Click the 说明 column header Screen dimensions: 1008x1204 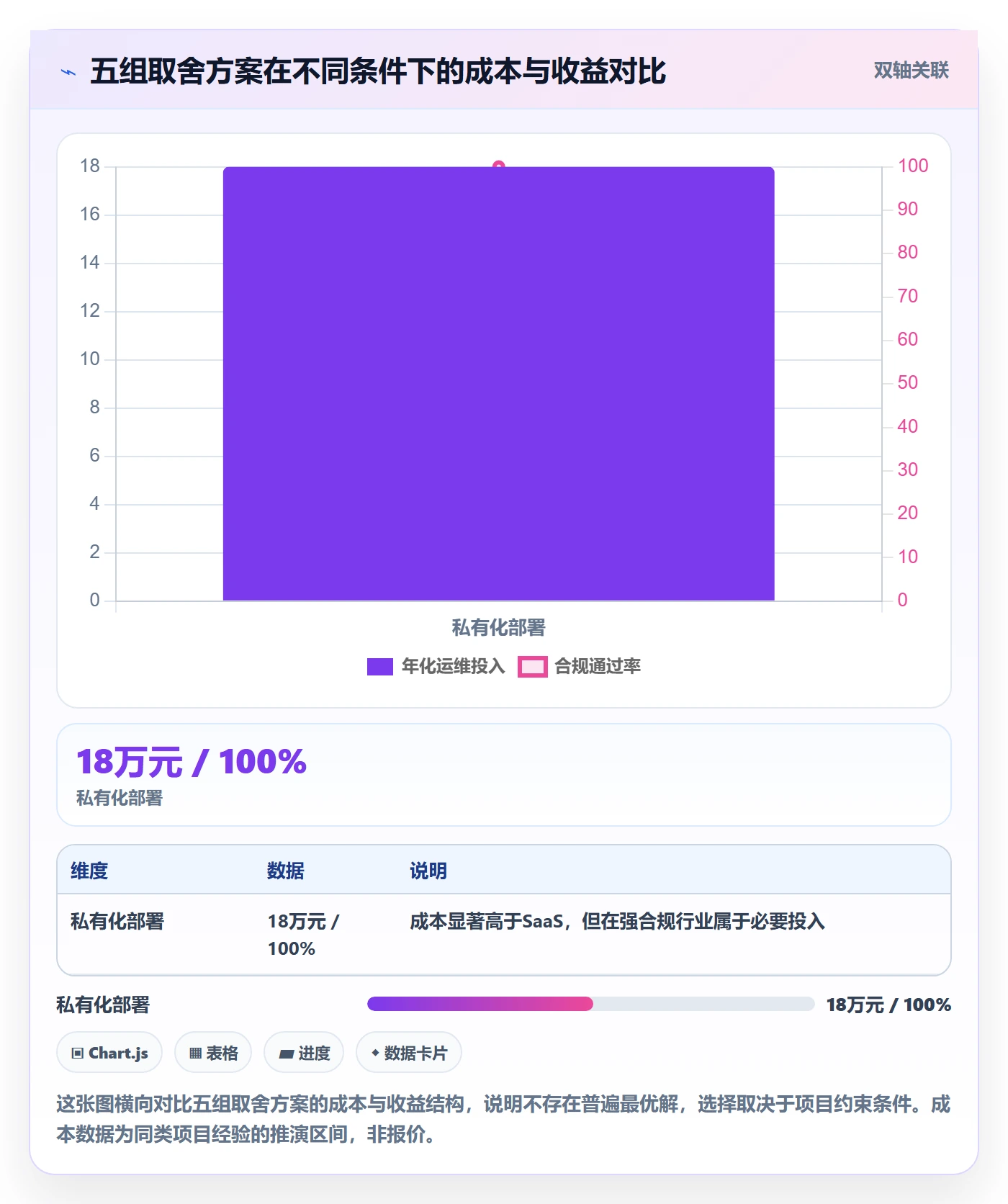coord(428,871)
